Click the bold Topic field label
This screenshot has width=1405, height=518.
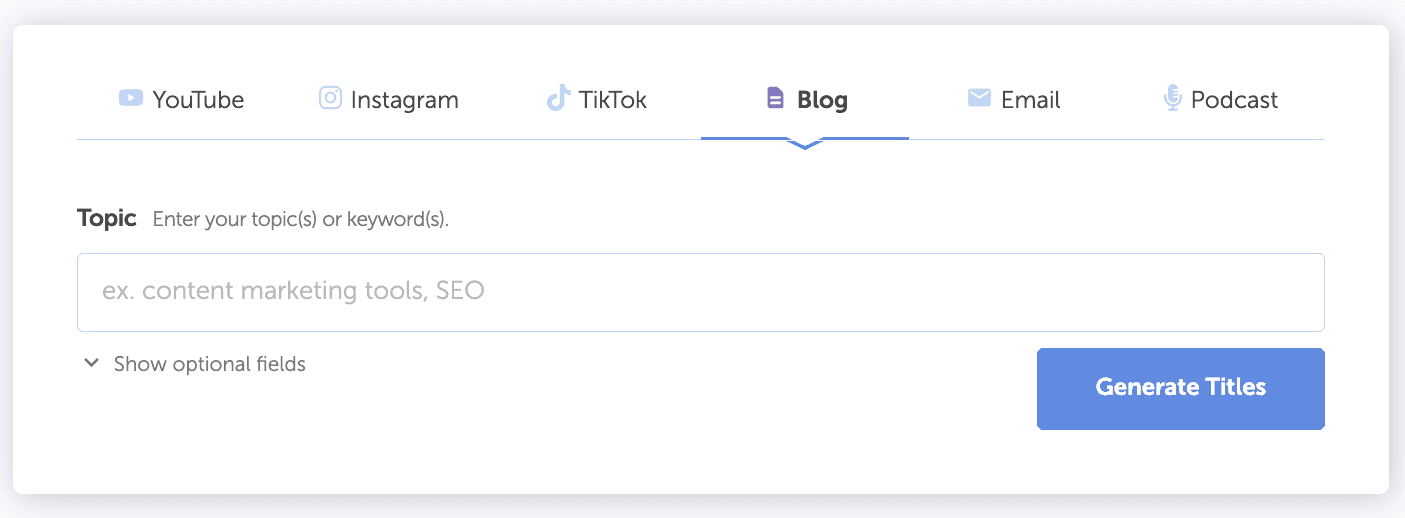click(x=106, y=218)
